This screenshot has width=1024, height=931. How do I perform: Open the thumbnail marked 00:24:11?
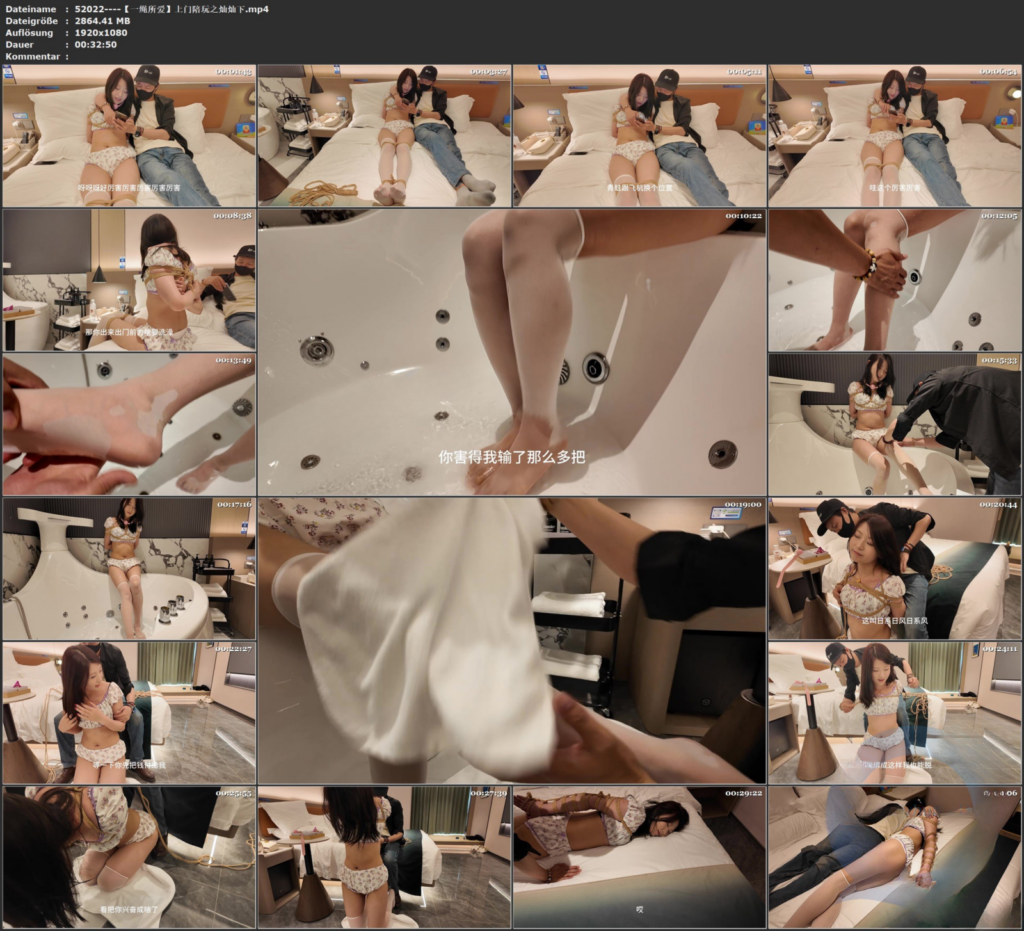click(895, 713)
